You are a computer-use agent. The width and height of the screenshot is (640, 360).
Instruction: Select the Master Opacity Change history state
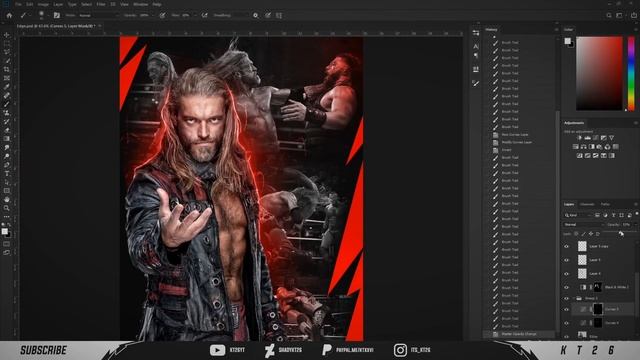(520, 334)
